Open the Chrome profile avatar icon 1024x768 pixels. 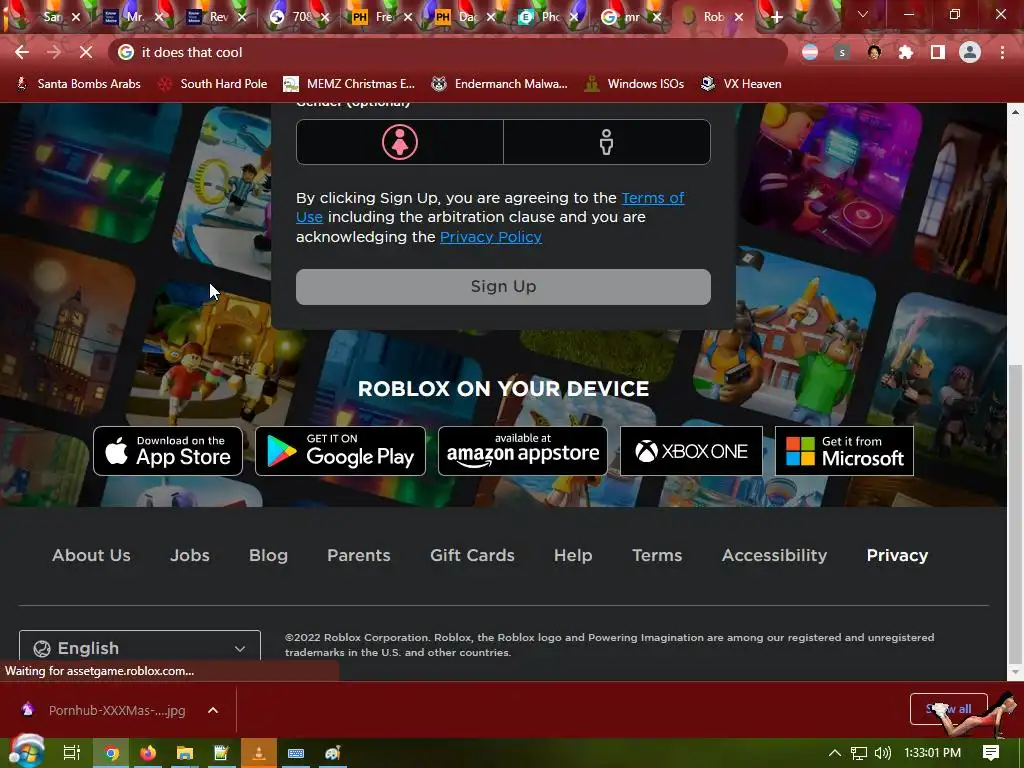coord(970,52)
